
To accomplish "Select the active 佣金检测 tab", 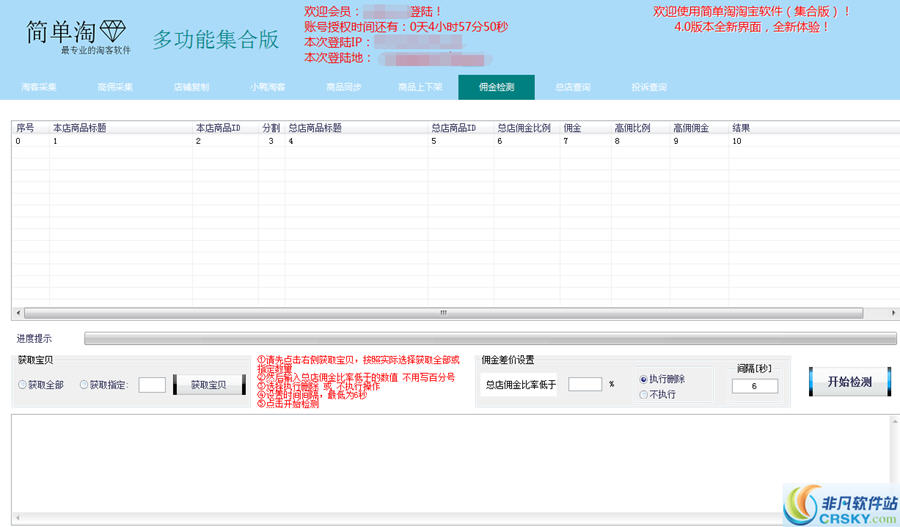I will pos(496,87).
